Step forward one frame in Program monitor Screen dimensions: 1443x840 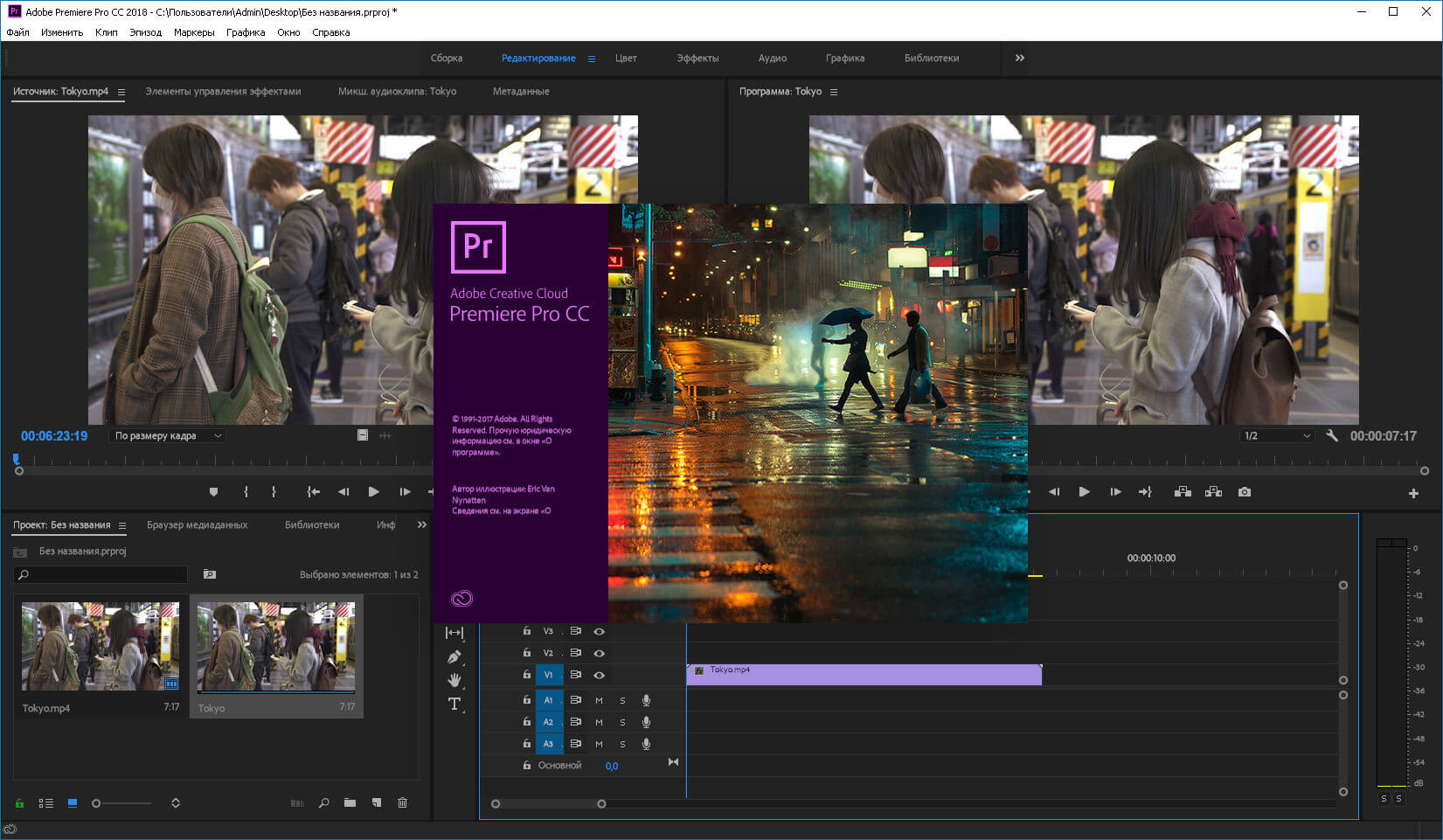[x=1115, y=492]
